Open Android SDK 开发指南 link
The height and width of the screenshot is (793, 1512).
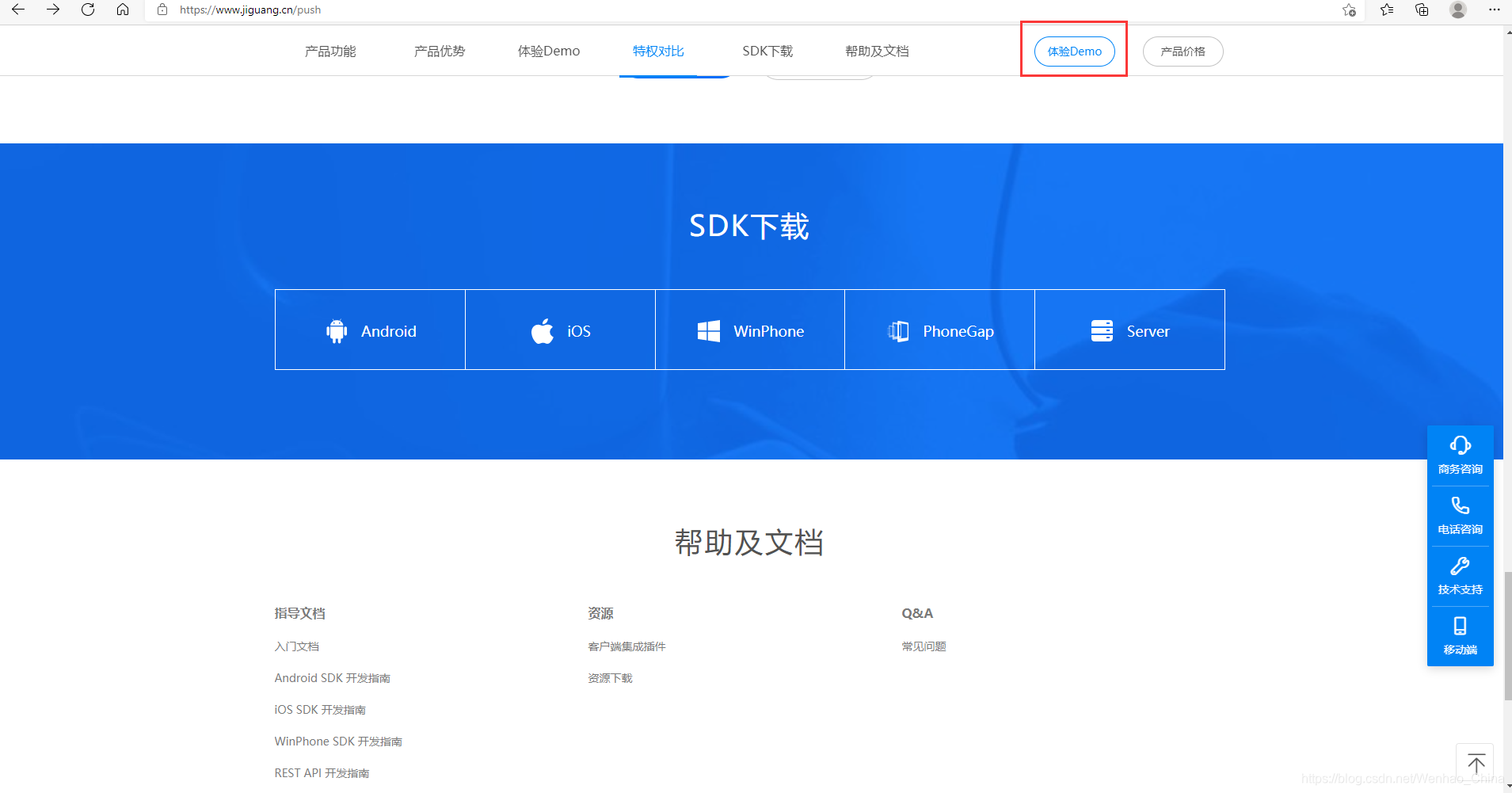(x=333, y=678)
